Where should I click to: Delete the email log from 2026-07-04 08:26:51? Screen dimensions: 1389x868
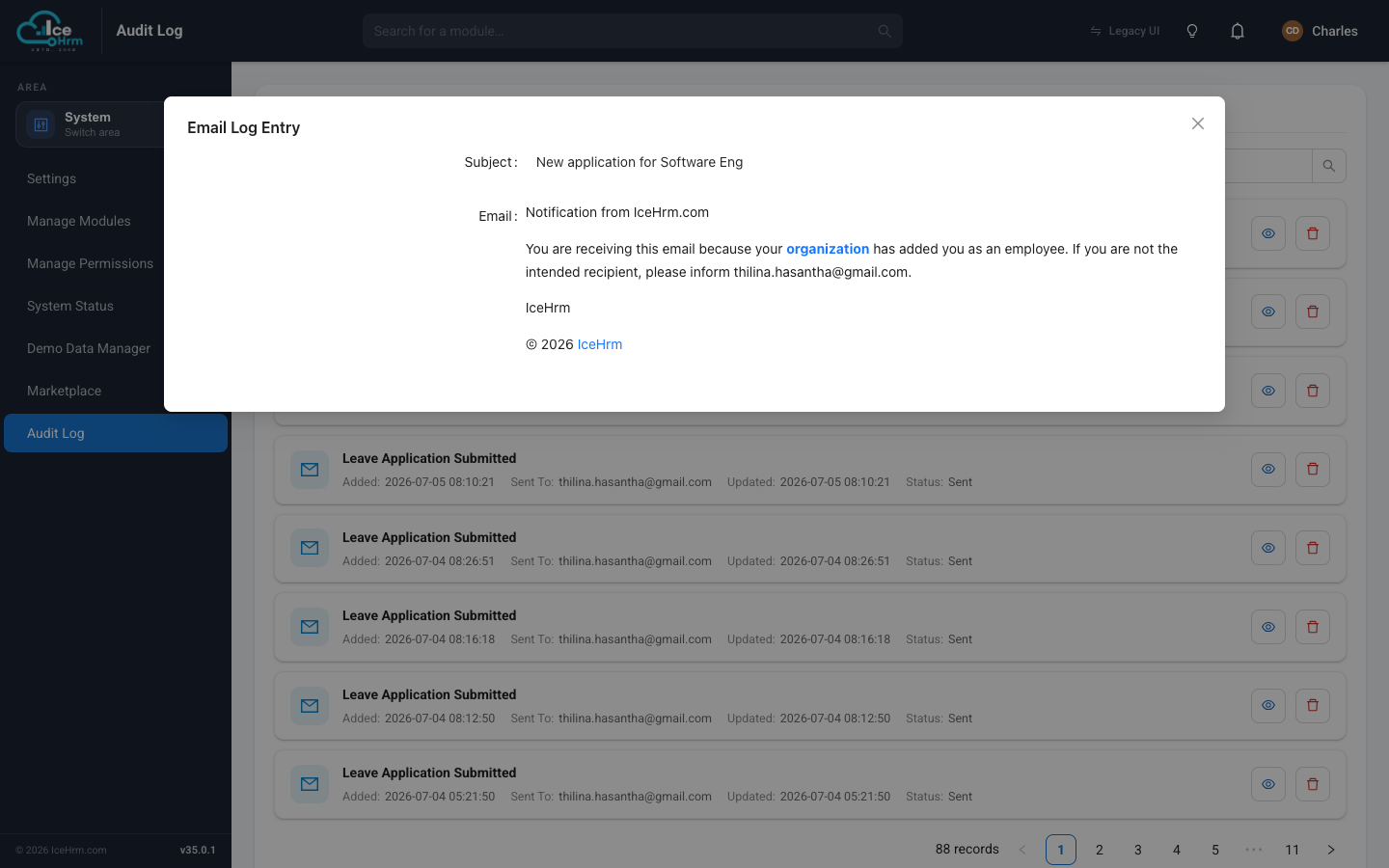(x=1313, y=548)
